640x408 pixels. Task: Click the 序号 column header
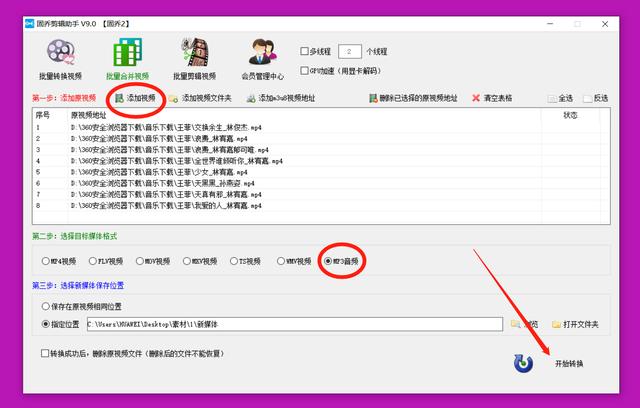click(50, 115)
